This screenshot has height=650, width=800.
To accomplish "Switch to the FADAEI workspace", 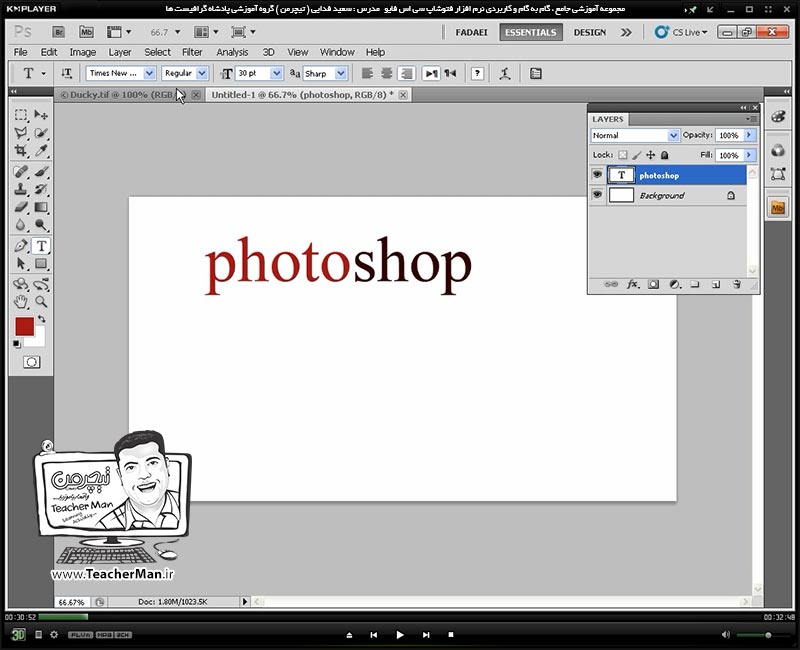I will coord(471,32).
